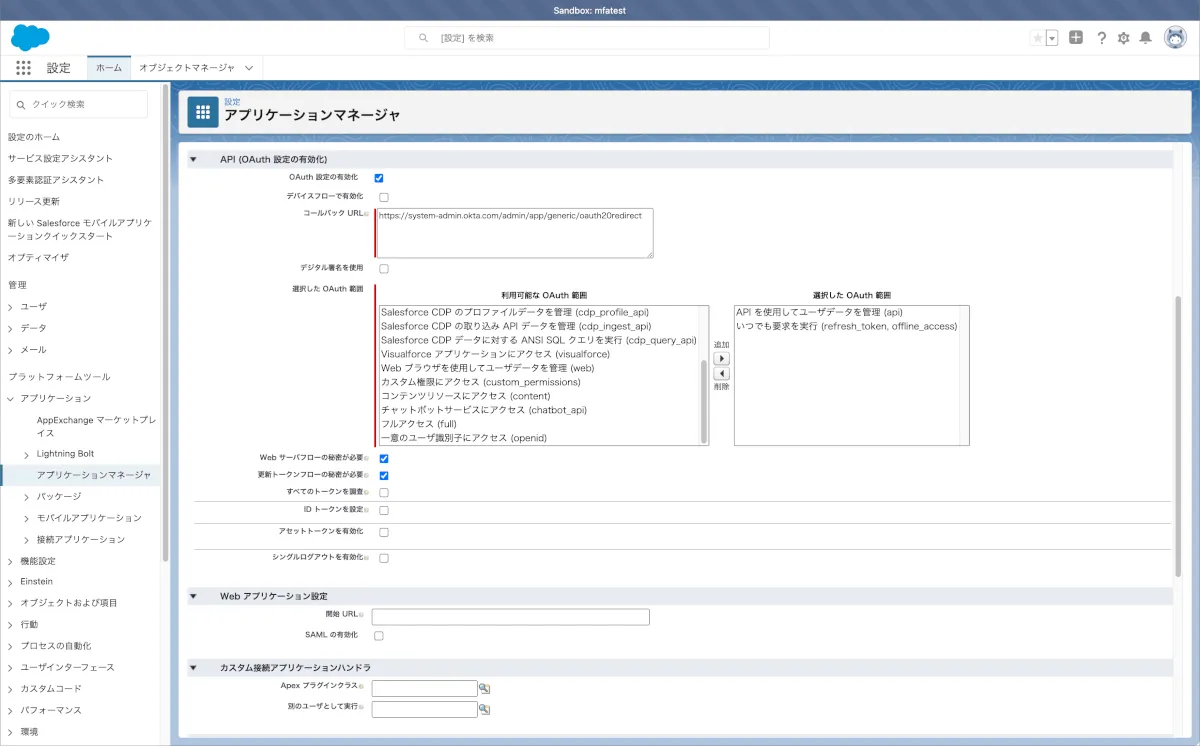Switch to the ホーム tab
Viewport: 1200px width, 746px height.
pyautogui.click(x=108, y=68)
